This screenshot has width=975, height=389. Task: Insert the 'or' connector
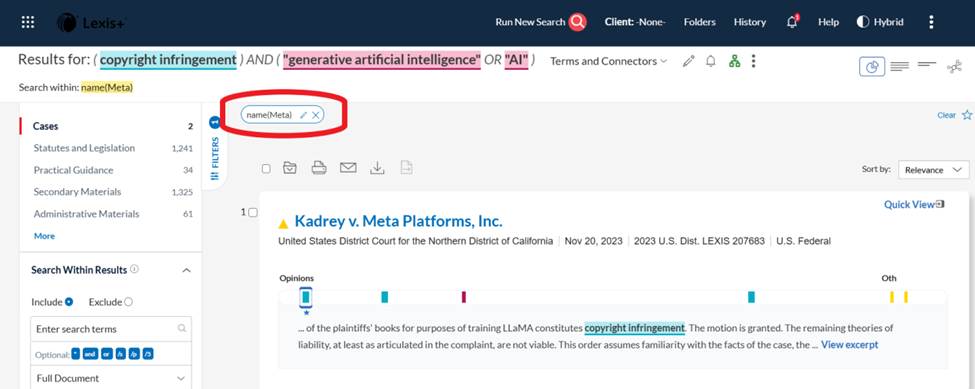click(x=107, y=354)
